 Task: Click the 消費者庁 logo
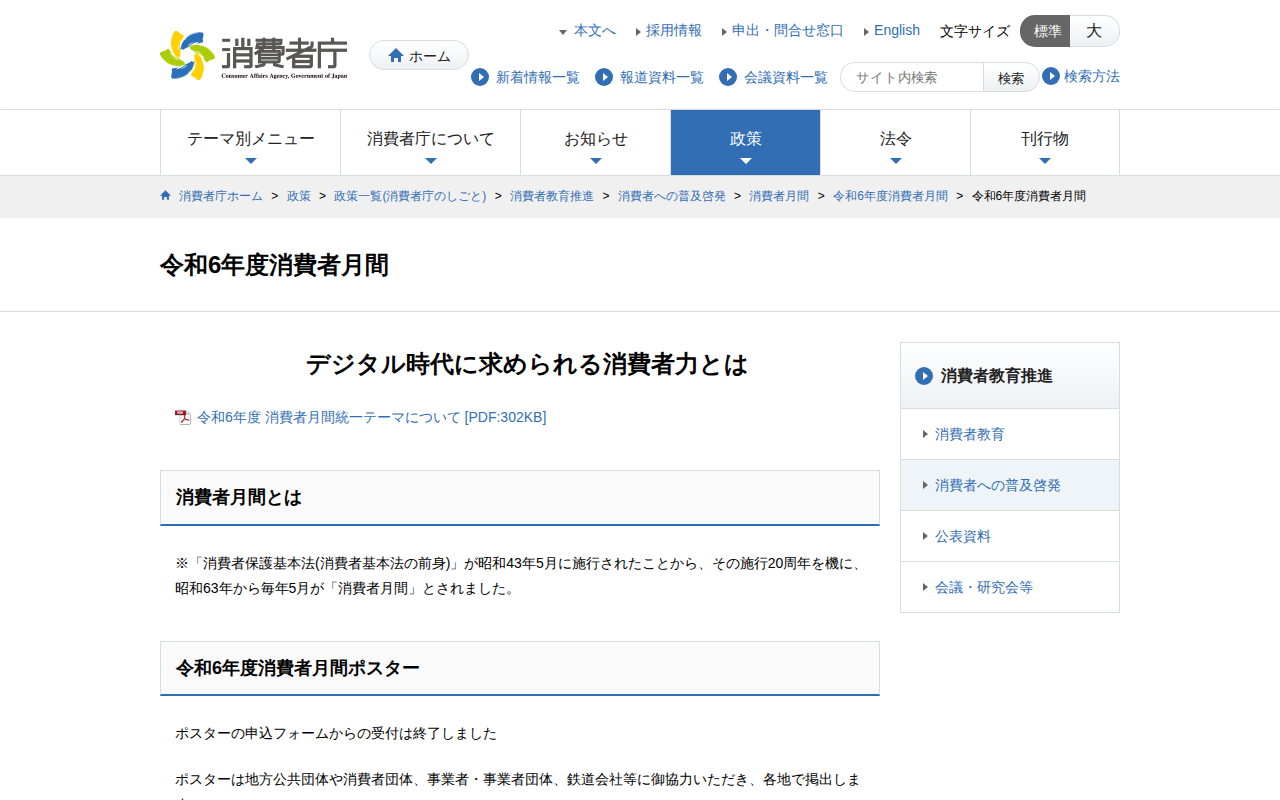254,55
